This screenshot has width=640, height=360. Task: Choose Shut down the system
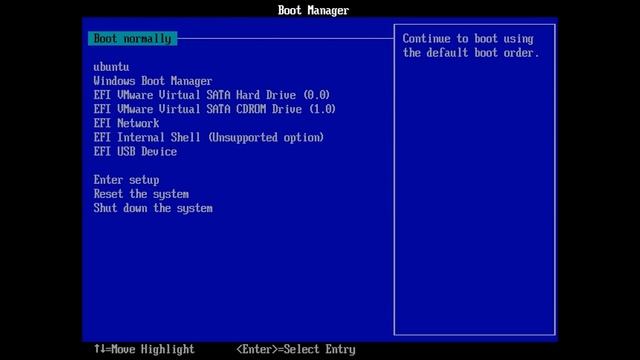(x=153, y=208)
